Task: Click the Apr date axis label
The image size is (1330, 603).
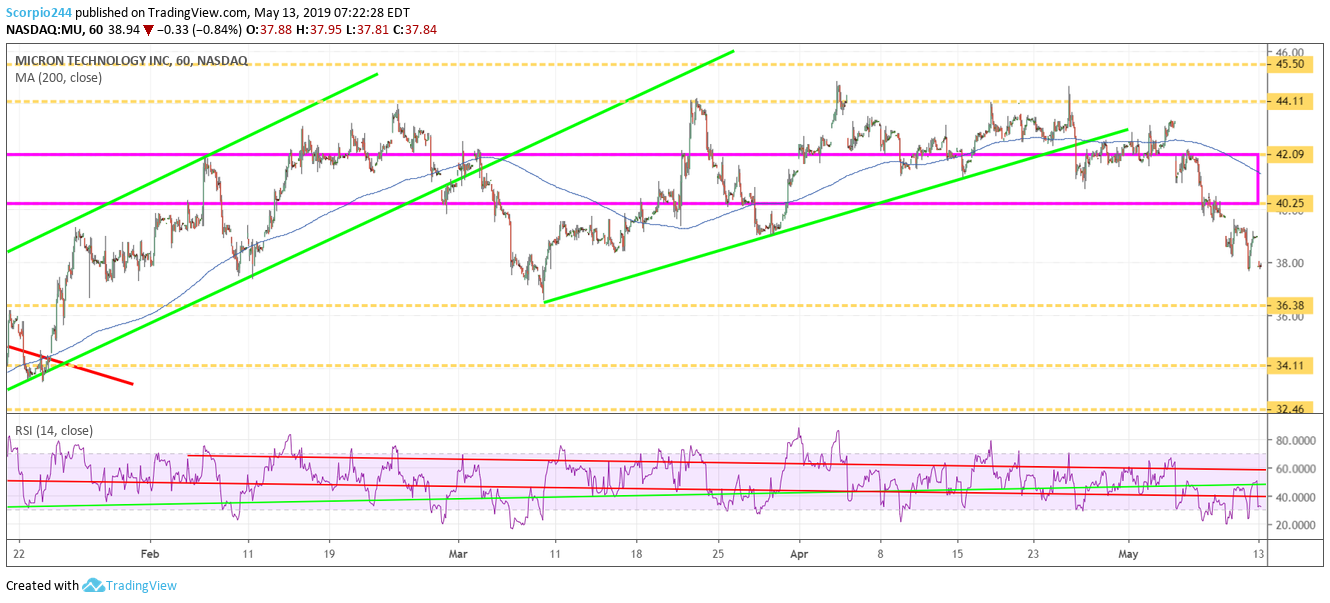Action: pos(799,552)
